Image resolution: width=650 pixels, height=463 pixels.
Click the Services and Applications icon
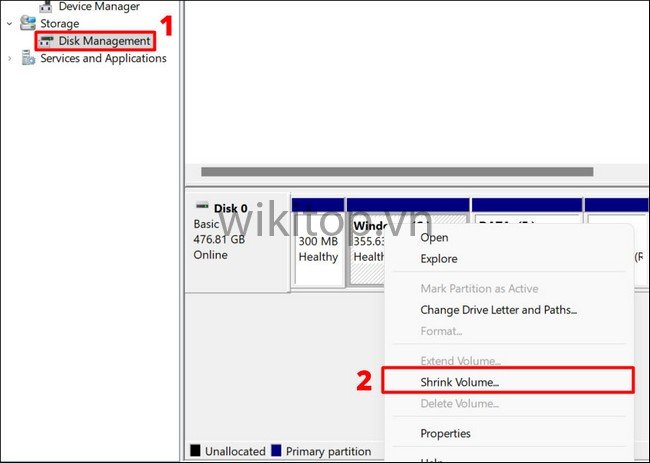tap(28, 58)
